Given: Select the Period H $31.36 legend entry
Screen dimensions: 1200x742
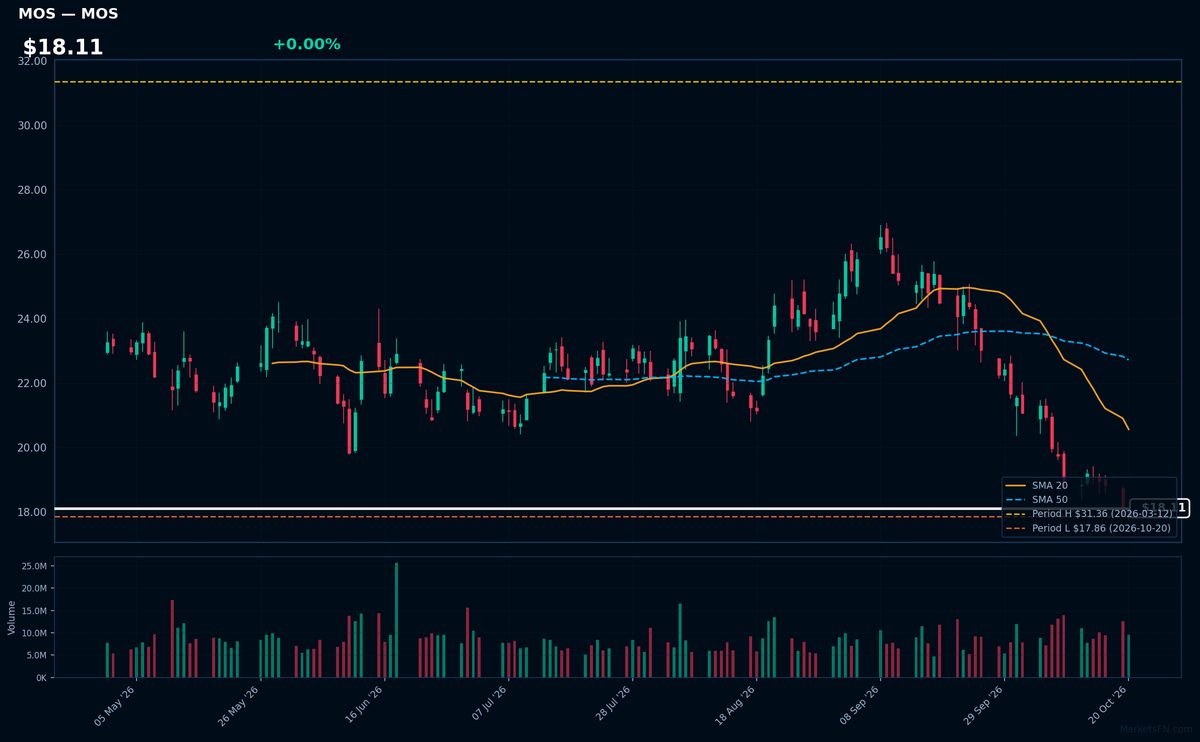Looking at the screenshot, I should pos(1089,513).
